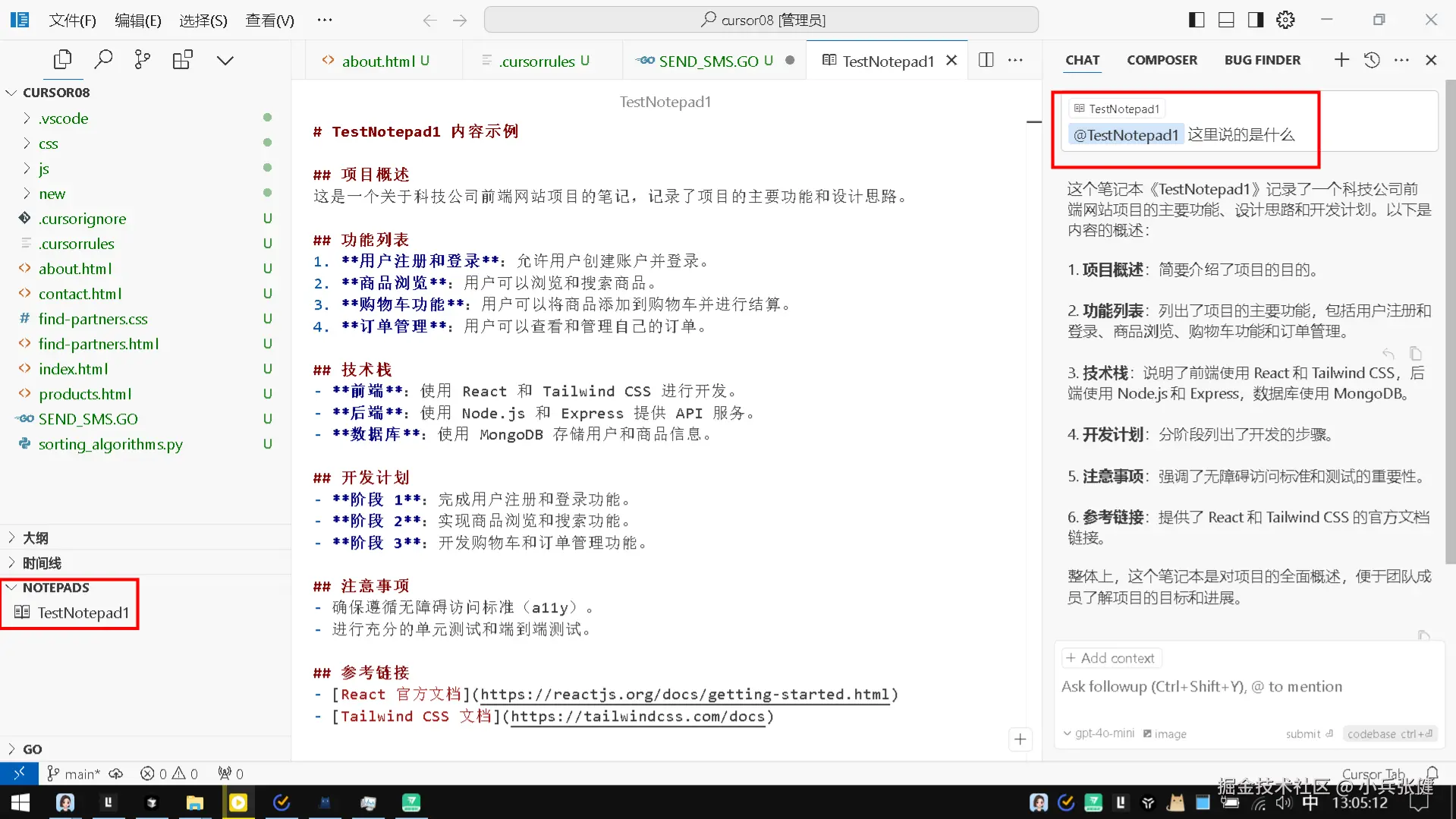Open editor more actions ellipsis
Image resolution: width=1456 pixels, height=819 pixels.
coord(1015,60)
